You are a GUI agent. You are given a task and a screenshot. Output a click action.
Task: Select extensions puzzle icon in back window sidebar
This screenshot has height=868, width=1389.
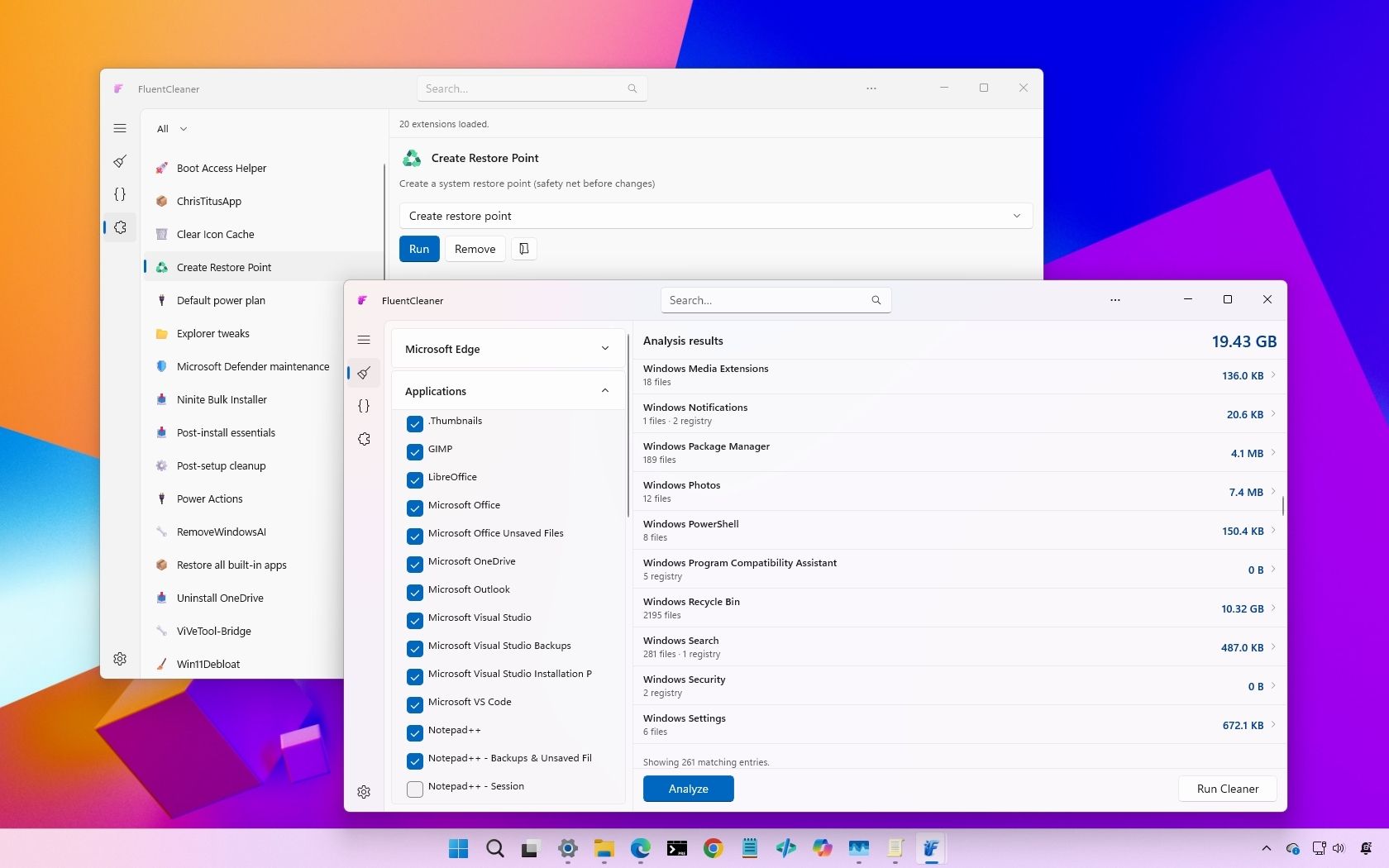pos(120,227)
